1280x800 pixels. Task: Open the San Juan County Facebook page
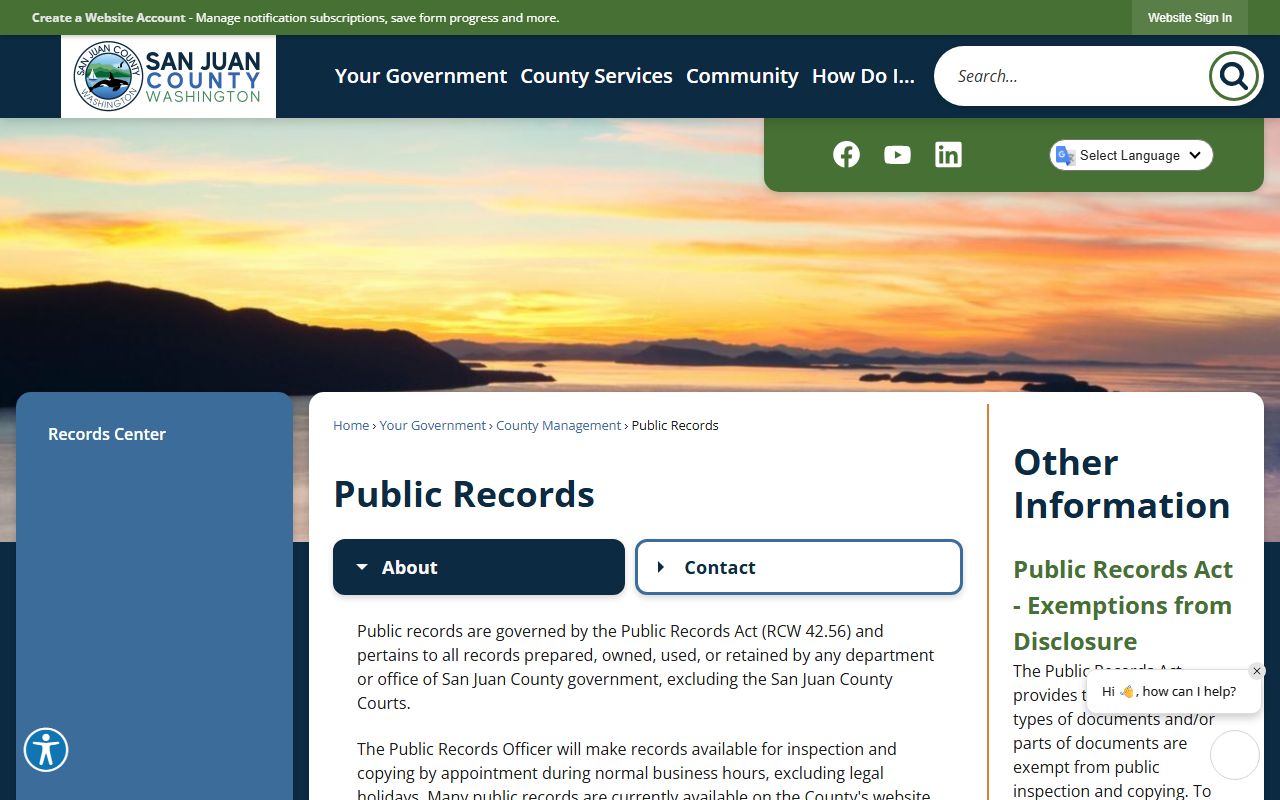point(846,154)
